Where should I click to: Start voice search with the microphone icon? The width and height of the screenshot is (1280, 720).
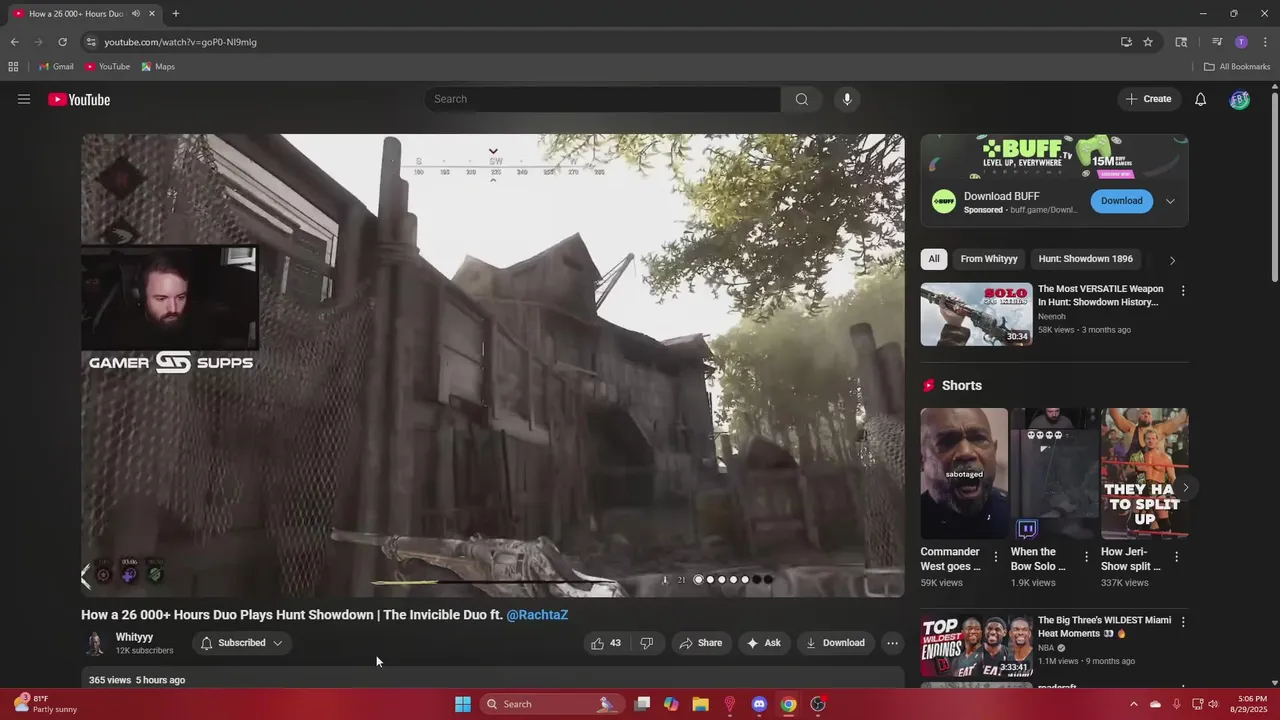847,99
